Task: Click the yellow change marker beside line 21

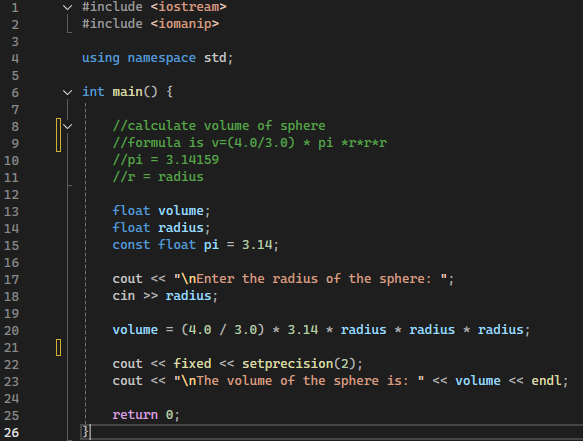Action: tap(58, 347)
